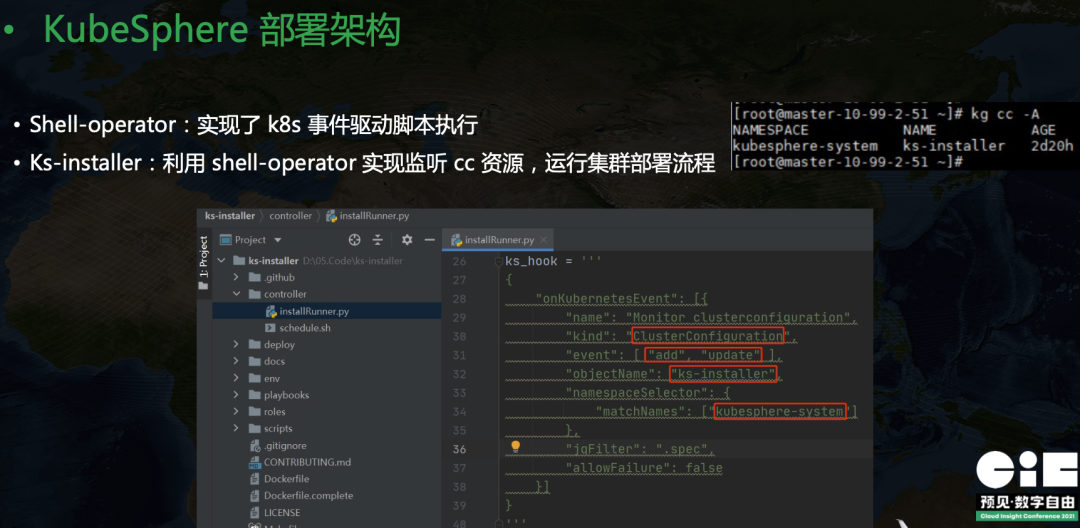Select Dockerfile.complete in the tree
This screenshot has width=1080, height=528.
[309, 496]
